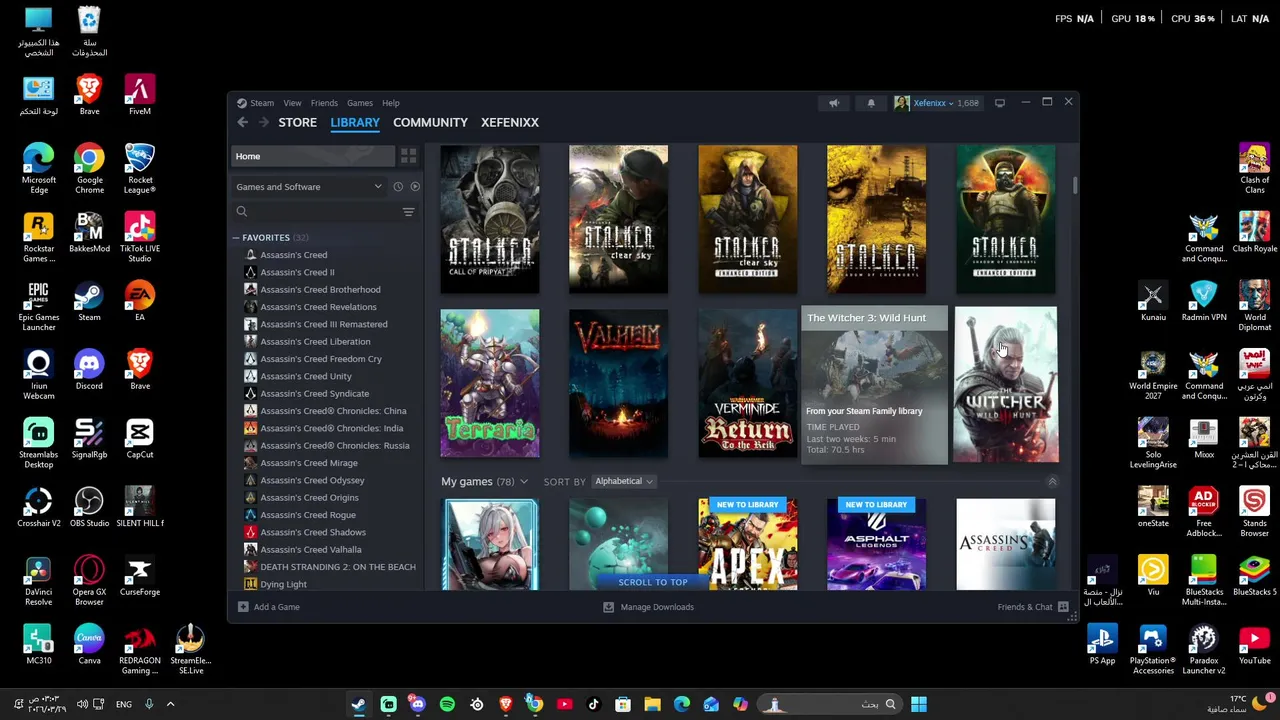The height and width of the screenshot is (720, 1280).
Task: Open File Explorer from taskbar
Action: [652, 704]
